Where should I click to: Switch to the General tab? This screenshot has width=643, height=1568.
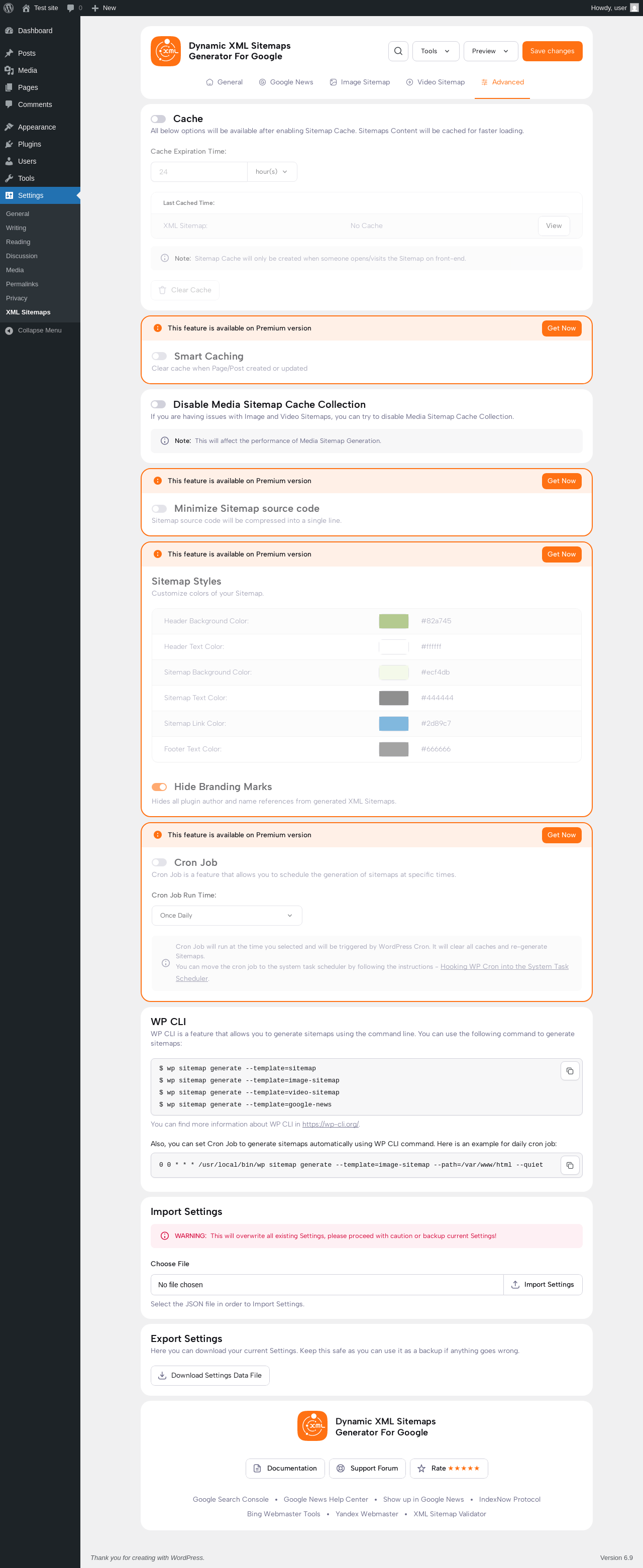[224, 82]
